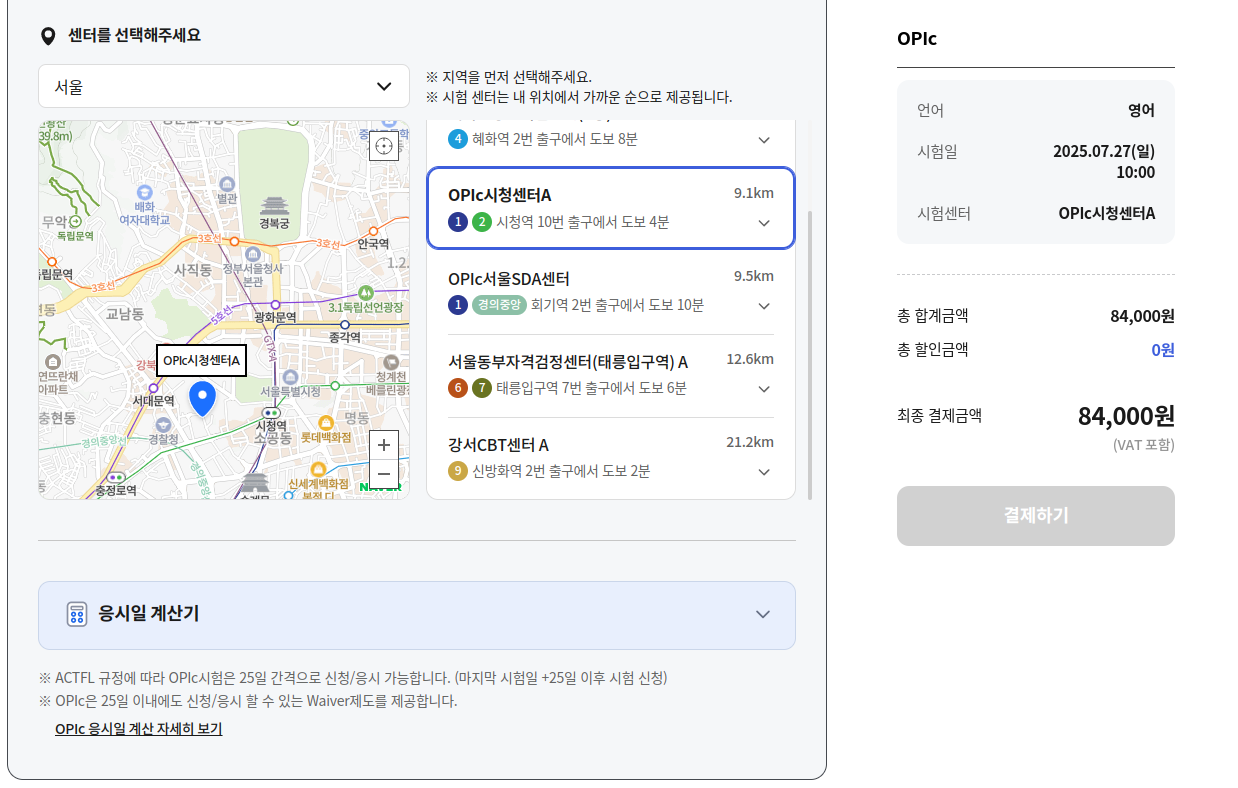Click the location pin icon next to 센터를 선택해주세요
The width and height of the screenshot is (1238, 788).
pyautogui.click(x=47, y=35)
